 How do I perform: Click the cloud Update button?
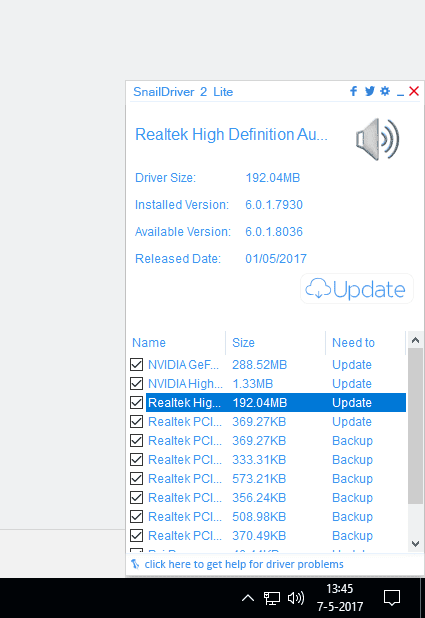(357, 289)
